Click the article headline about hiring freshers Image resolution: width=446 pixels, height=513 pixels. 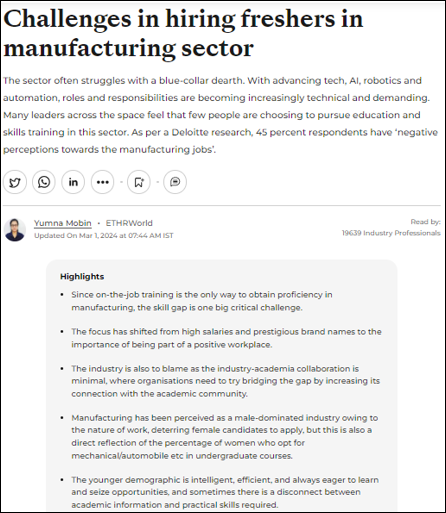pos(183,33)
